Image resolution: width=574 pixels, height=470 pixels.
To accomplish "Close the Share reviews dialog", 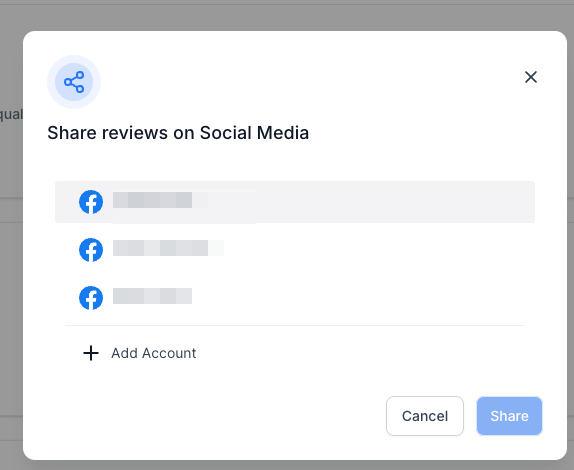I will click(531, 77).
